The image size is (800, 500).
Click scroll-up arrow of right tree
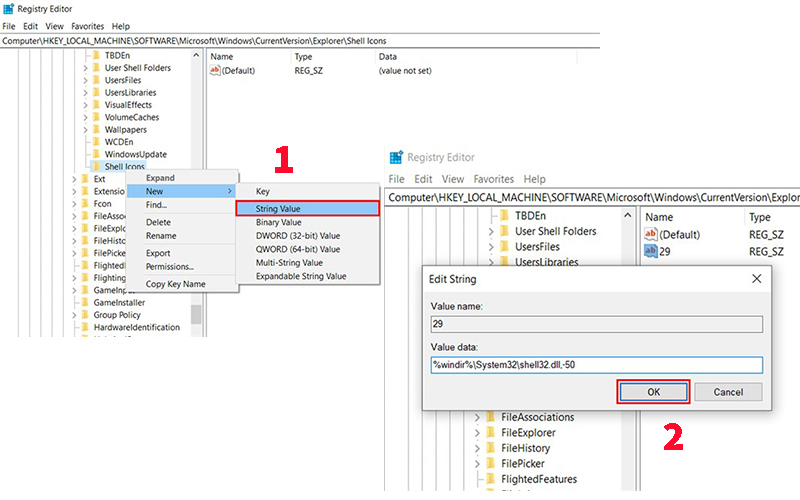[x=628, y=215]
